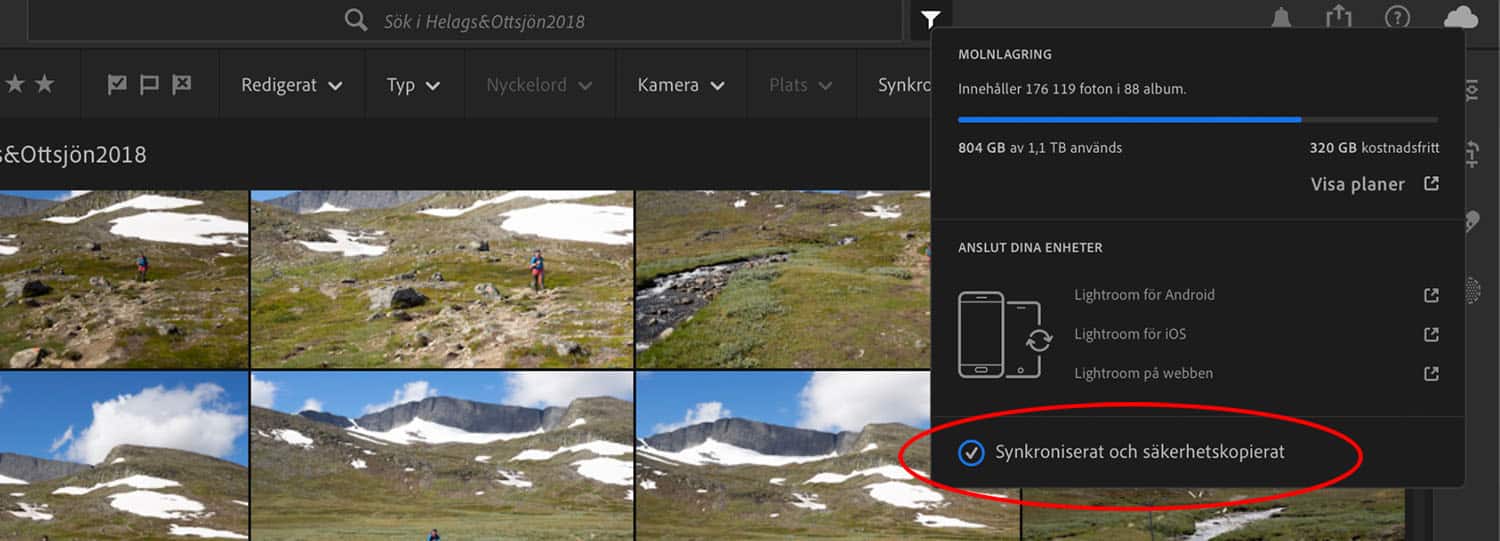Open notifications via the bell icon

tap(1280, 18)
